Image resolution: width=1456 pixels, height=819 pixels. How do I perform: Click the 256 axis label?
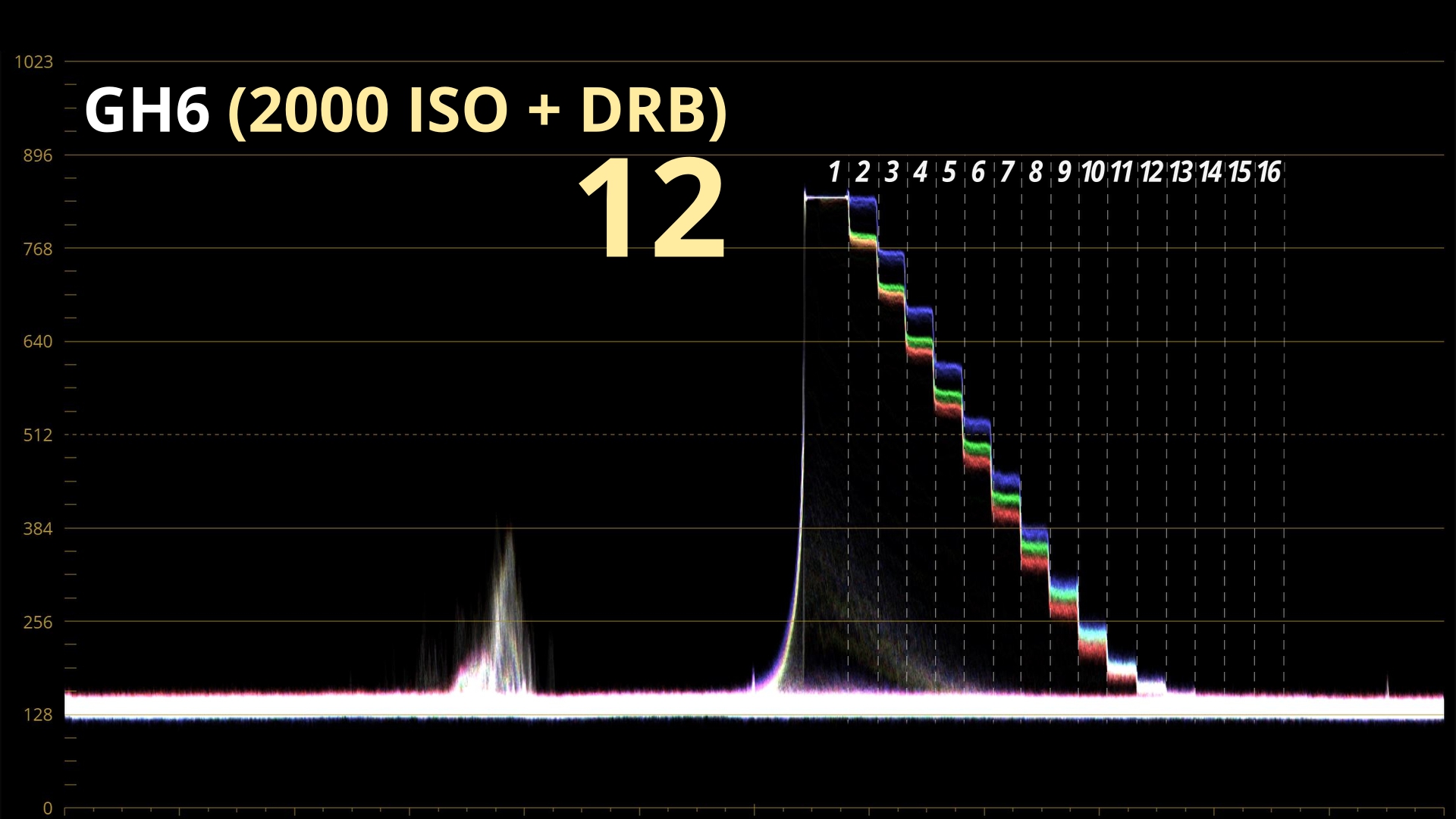38,623
